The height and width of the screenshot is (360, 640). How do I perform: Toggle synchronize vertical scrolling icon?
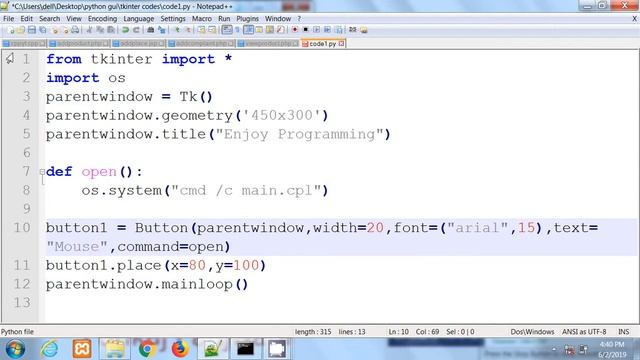pyautogui.click(x=202, y=30)
